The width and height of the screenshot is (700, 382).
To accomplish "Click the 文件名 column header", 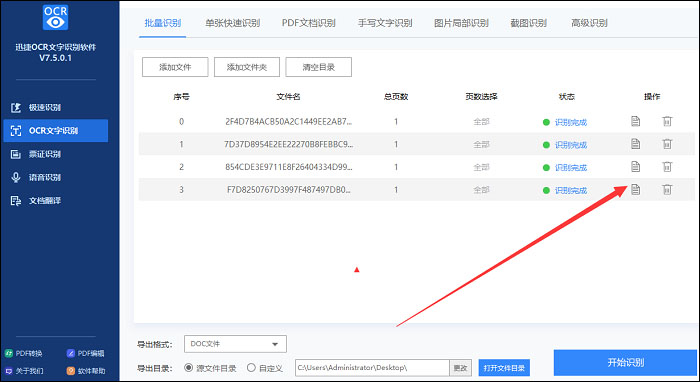I will [x=288, y=97].
